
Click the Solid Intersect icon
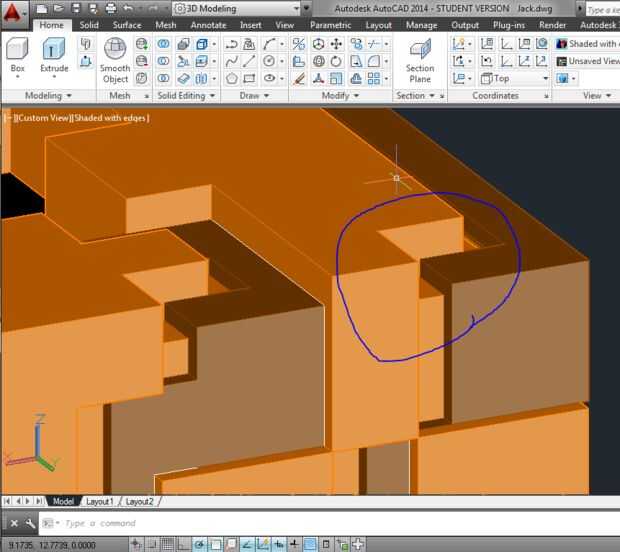tap(163, 78)
